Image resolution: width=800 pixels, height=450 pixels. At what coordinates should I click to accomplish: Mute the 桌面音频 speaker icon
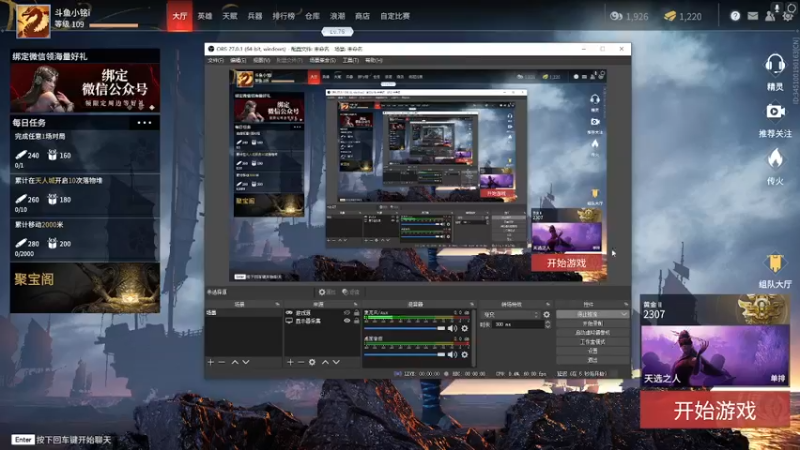point(452,355)
